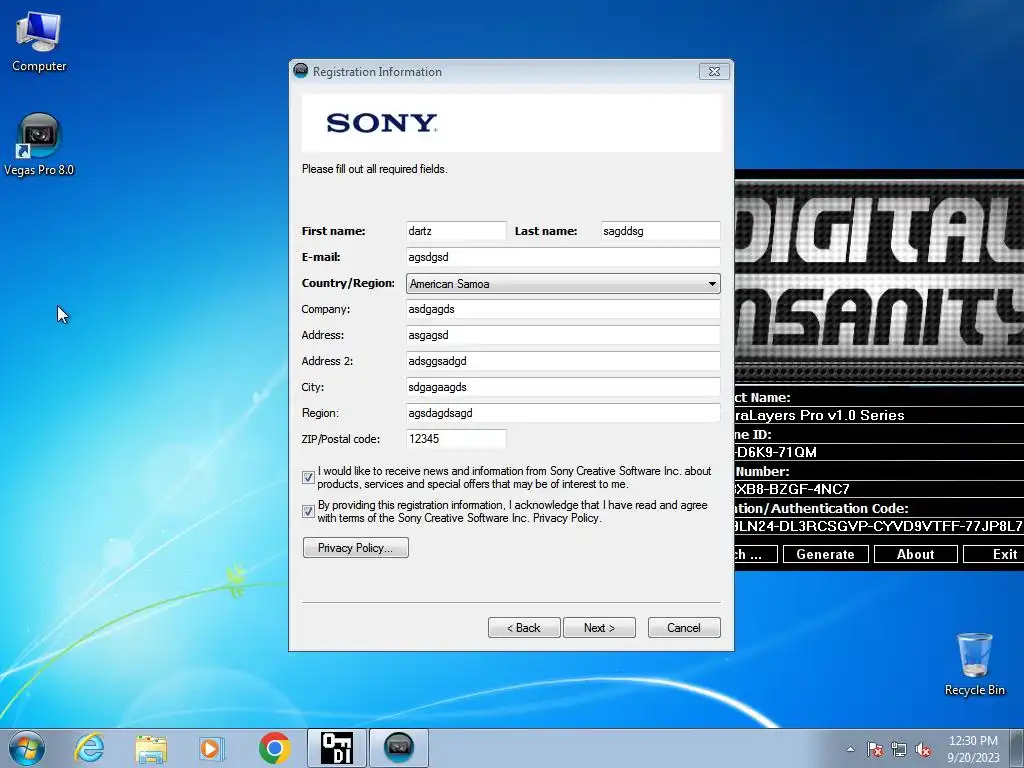Screen dimensions: 1024x768
Task: Close the Registration Information dialog
Action: pyautogui.click(x=714, y=71)
